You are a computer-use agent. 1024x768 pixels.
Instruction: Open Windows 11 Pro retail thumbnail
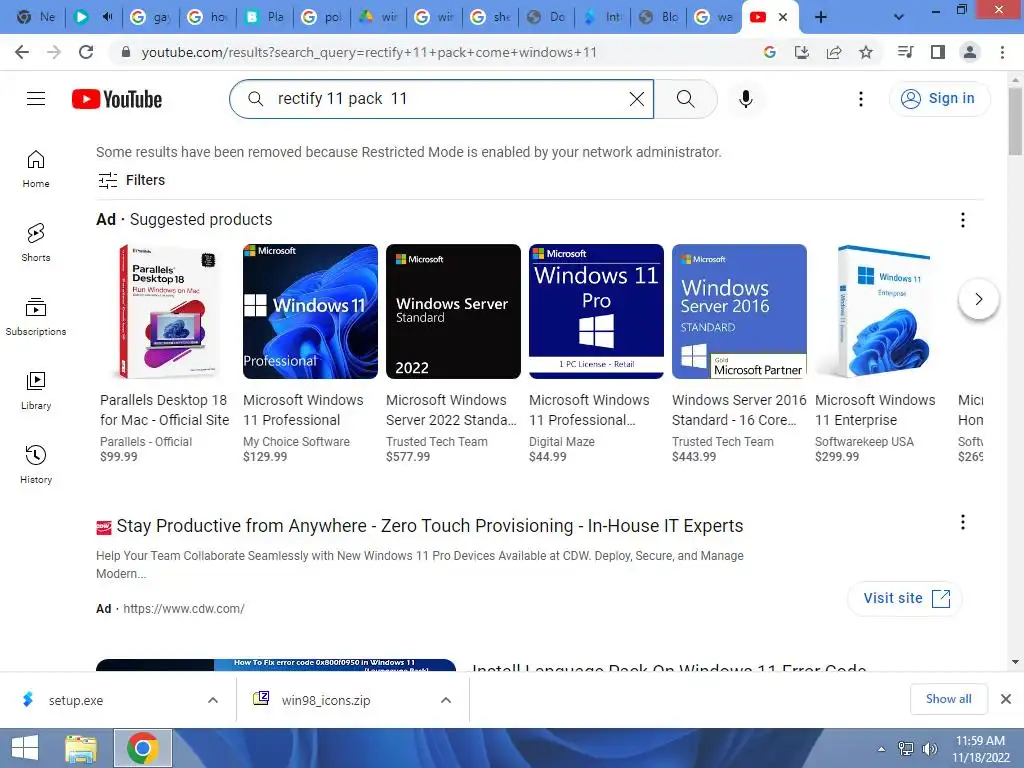596,312
